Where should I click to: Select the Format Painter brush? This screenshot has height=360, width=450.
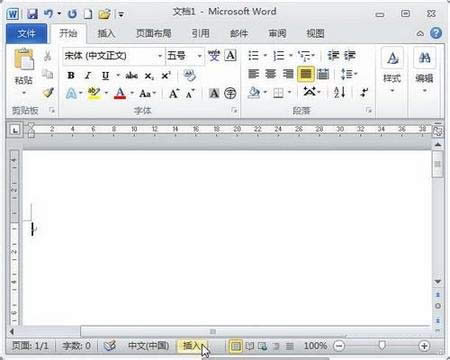pyautogui.click(x=48, y=92)
